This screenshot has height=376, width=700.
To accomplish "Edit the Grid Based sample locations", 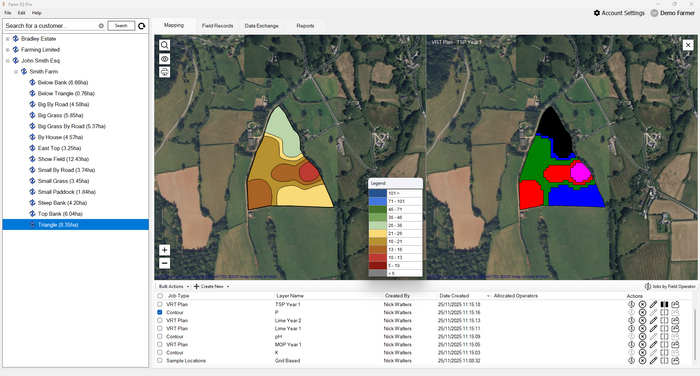I will tap(653, 361).
